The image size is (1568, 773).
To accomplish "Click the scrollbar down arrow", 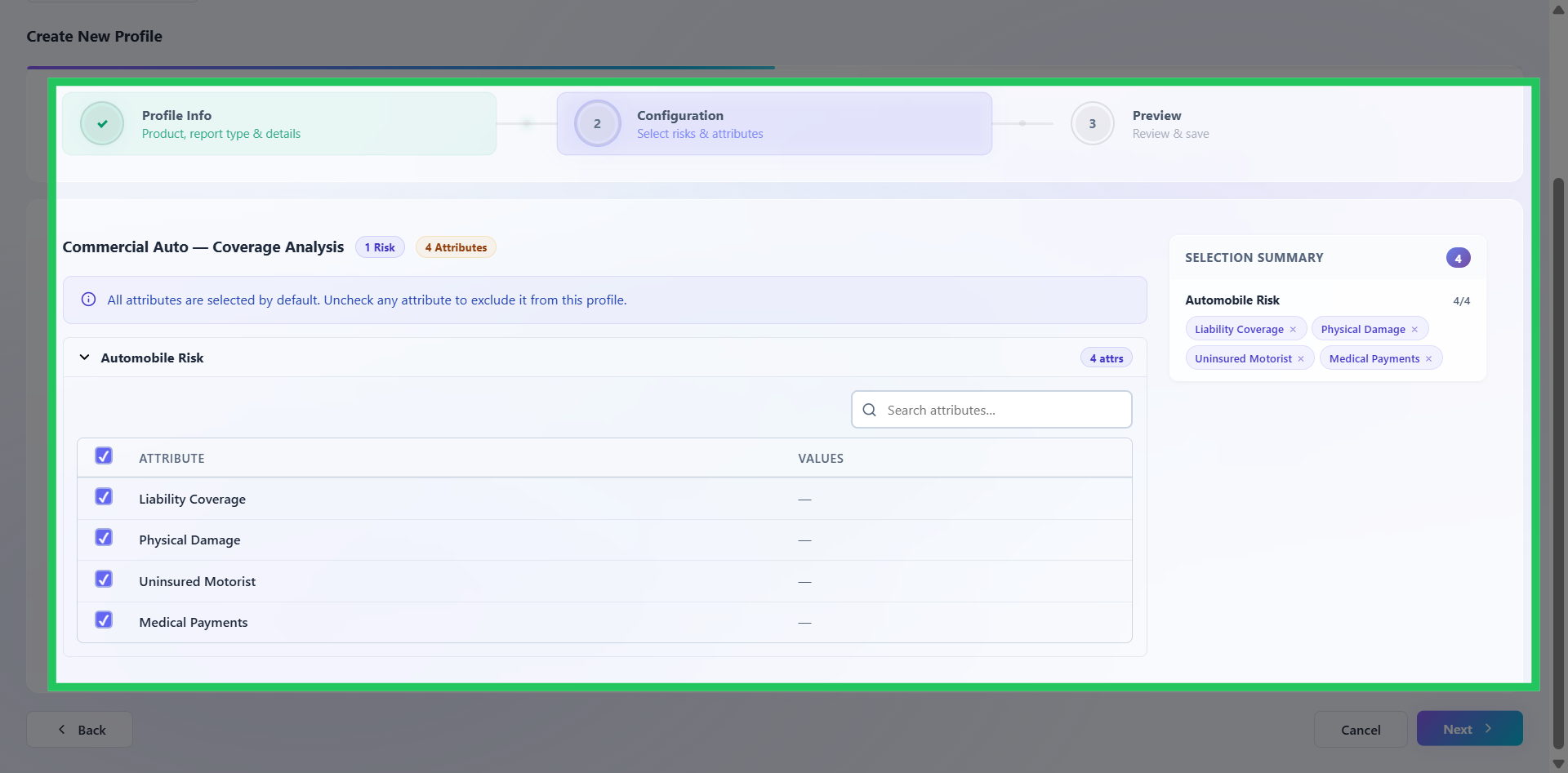I will pyautogui.click(x=1558, y=764).
